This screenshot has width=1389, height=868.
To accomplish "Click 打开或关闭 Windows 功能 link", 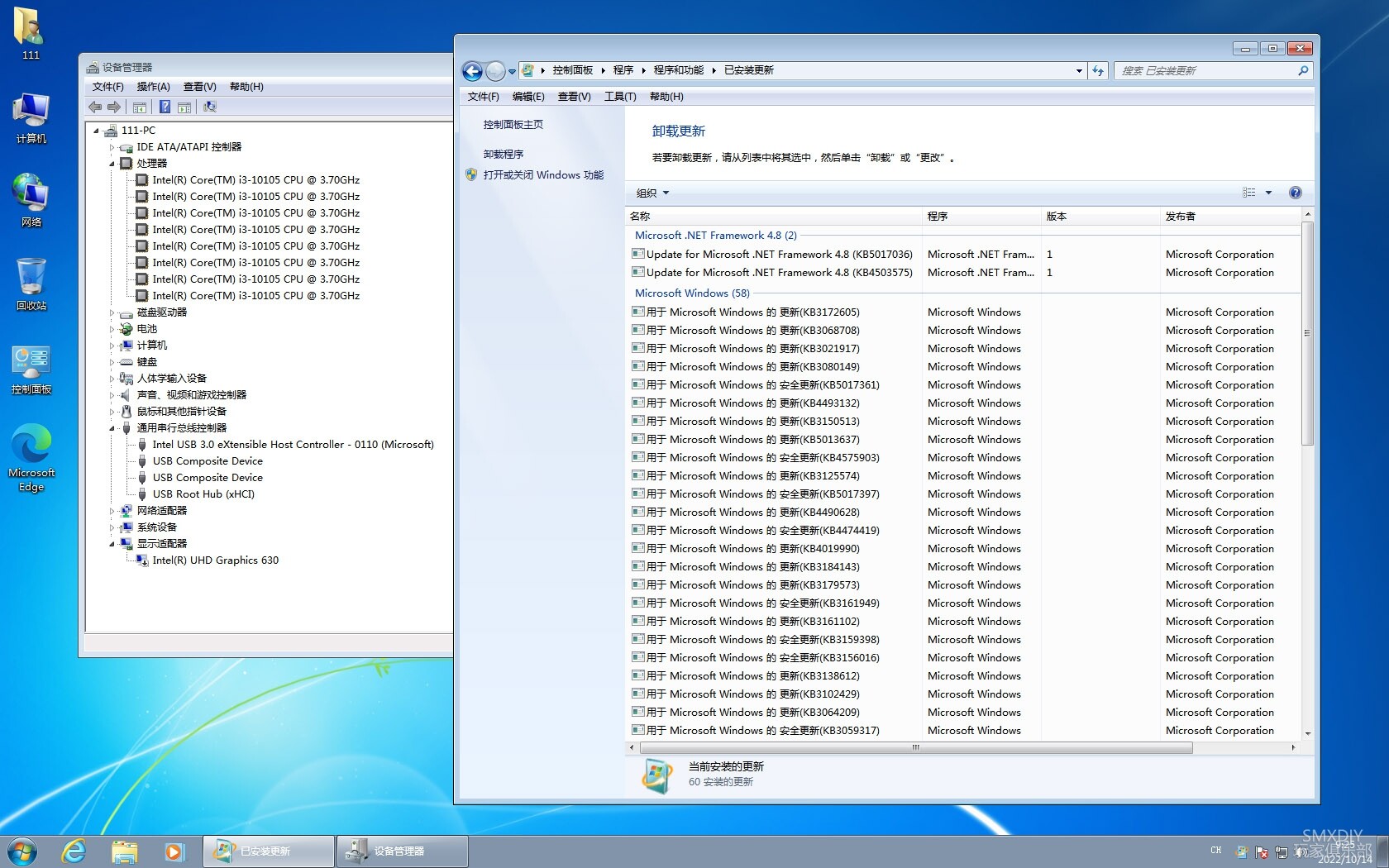I will tap(543, 175).
